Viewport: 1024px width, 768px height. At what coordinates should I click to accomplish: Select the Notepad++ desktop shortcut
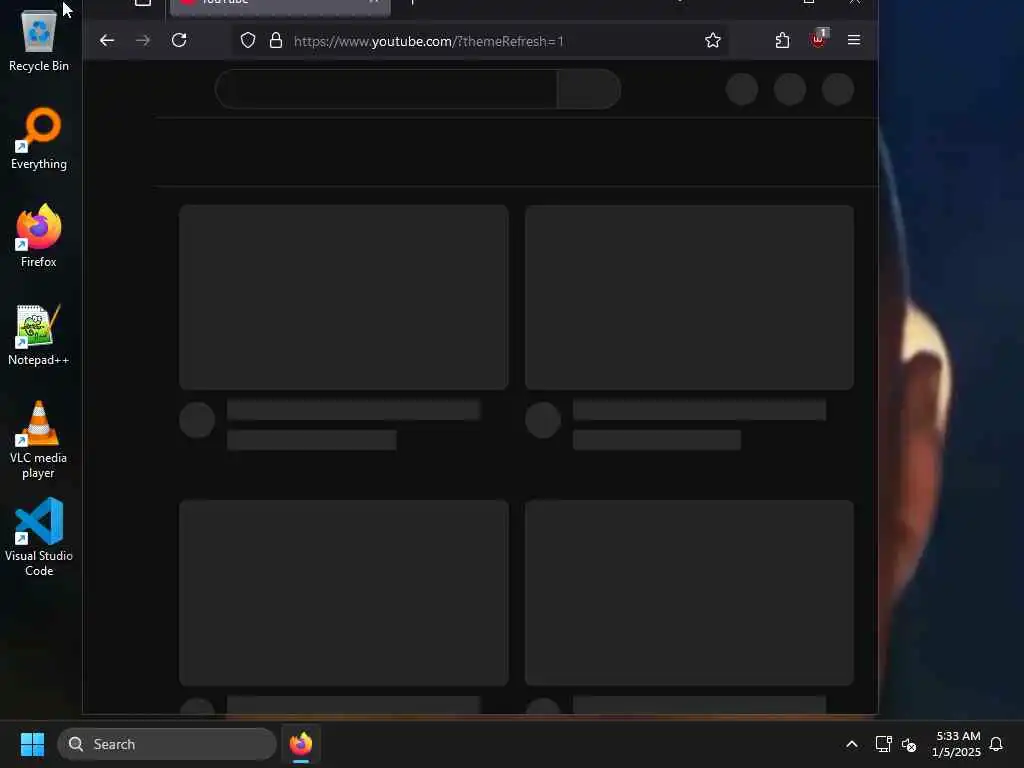tap(39, 335)
